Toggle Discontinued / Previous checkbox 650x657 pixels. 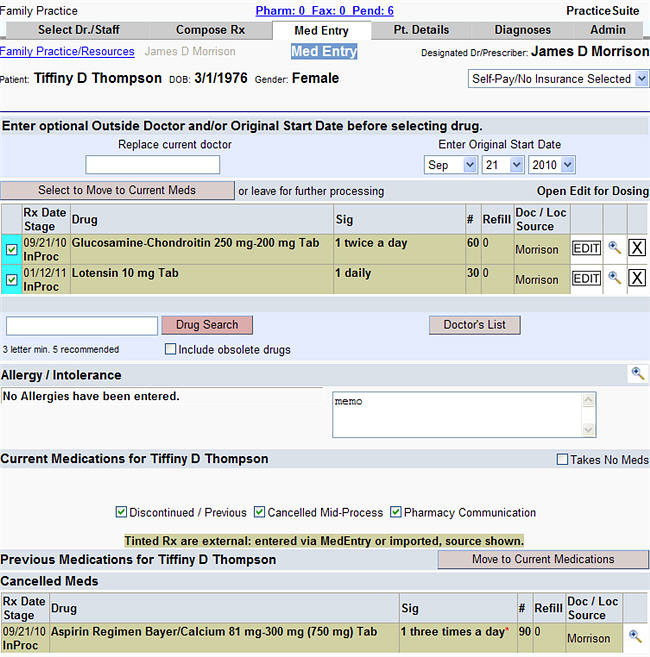click(121, 512)
